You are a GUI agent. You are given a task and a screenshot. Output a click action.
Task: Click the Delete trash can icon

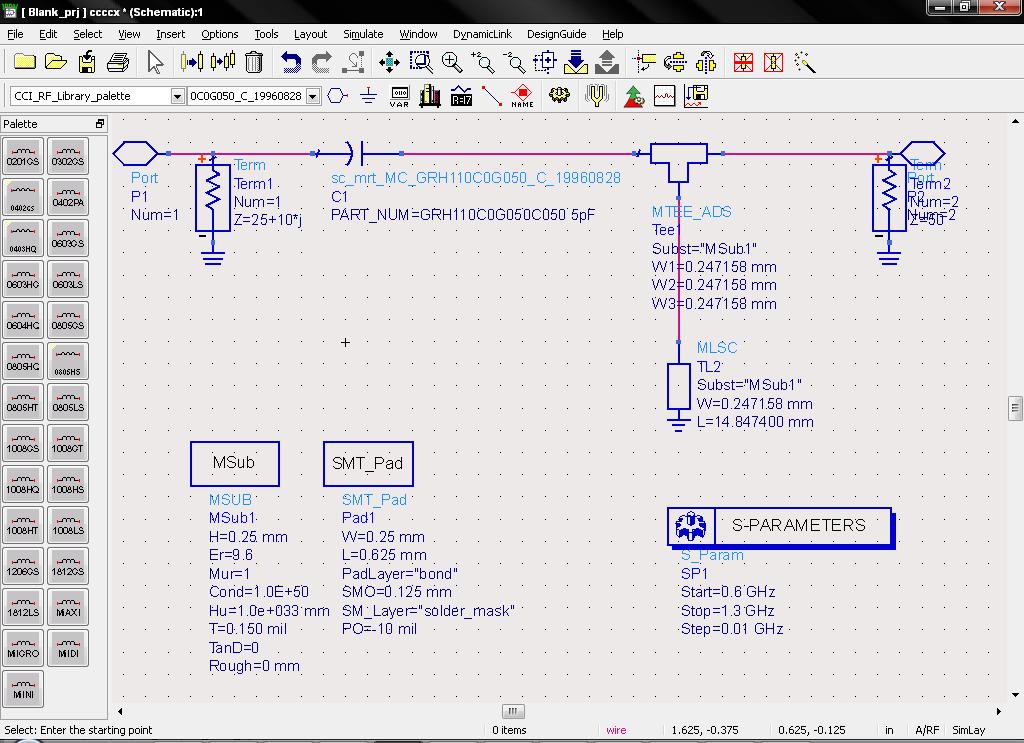253,62
